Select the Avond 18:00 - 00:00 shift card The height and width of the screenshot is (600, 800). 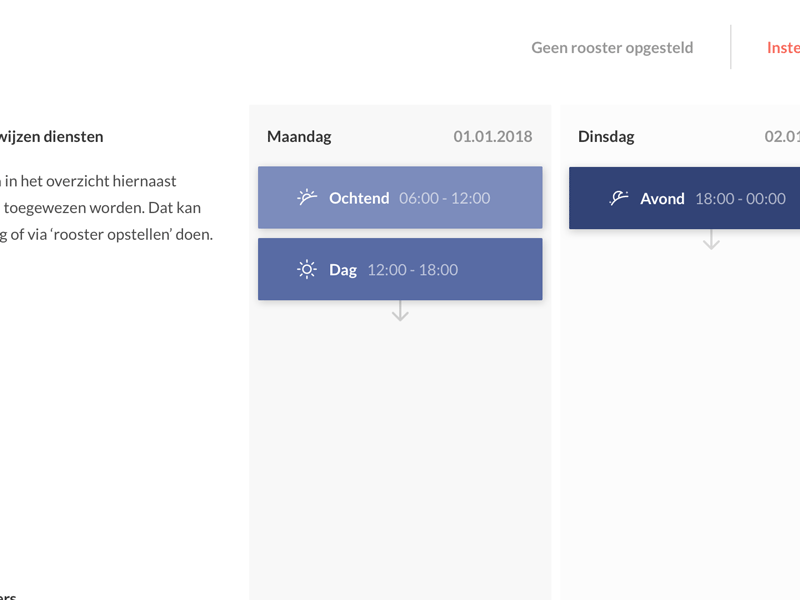tap(684, 198)
